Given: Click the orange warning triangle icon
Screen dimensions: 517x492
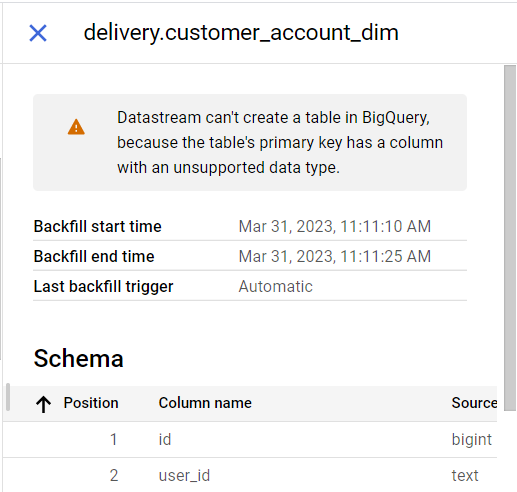Looking at the screenshot, I should point(76,127).
